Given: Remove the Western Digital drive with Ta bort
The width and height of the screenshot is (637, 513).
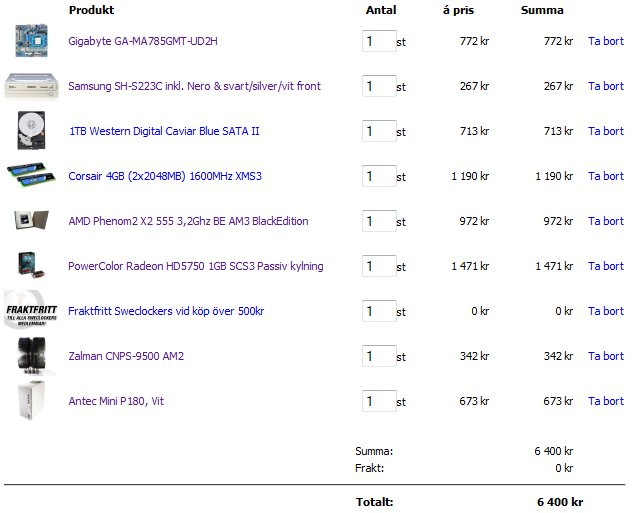Looking at the screenshot, I should [x=605, y=131].
